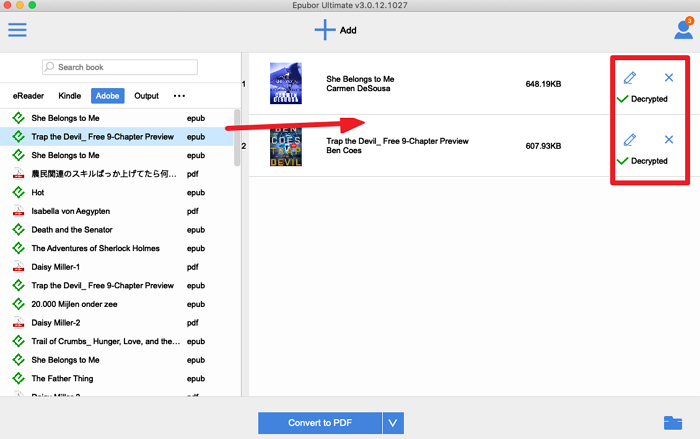The height and width of the screenshot is (439, 700).
Task: Click the Convert to PDF button
Action: (x=320, y=423)
